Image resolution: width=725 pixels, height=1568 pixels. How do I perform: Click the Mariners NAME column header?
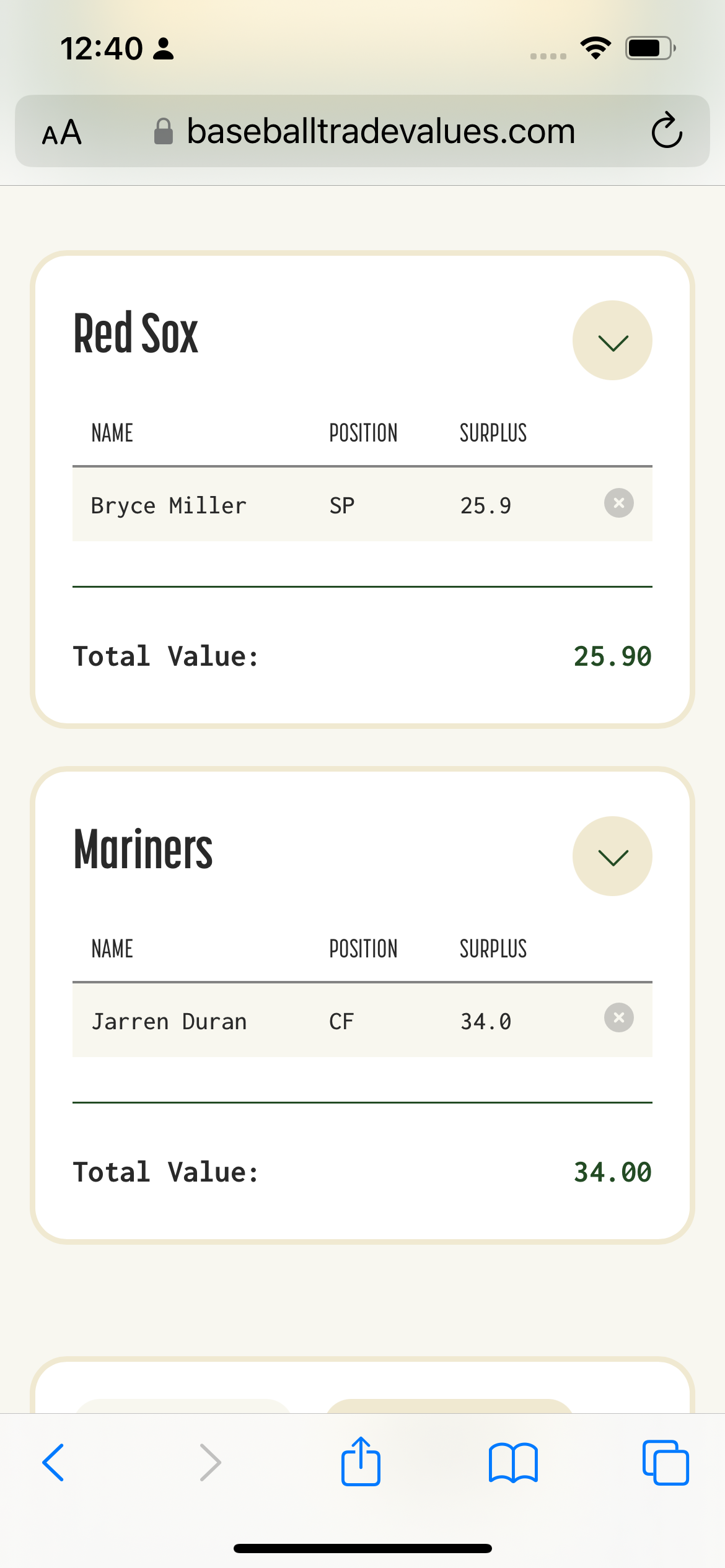pos(112,949)
